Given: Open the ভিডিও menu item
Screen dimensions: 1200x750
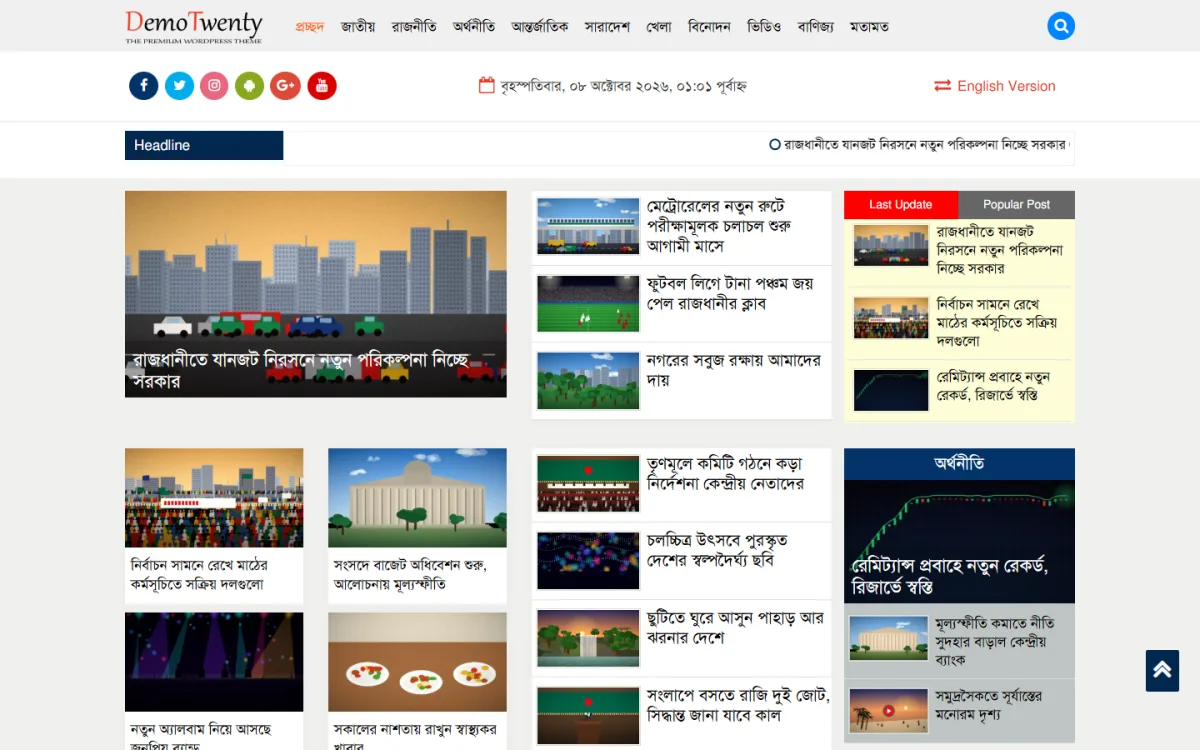Looking at the screenshot, I should pyautogui.click(x=765, y=27).
